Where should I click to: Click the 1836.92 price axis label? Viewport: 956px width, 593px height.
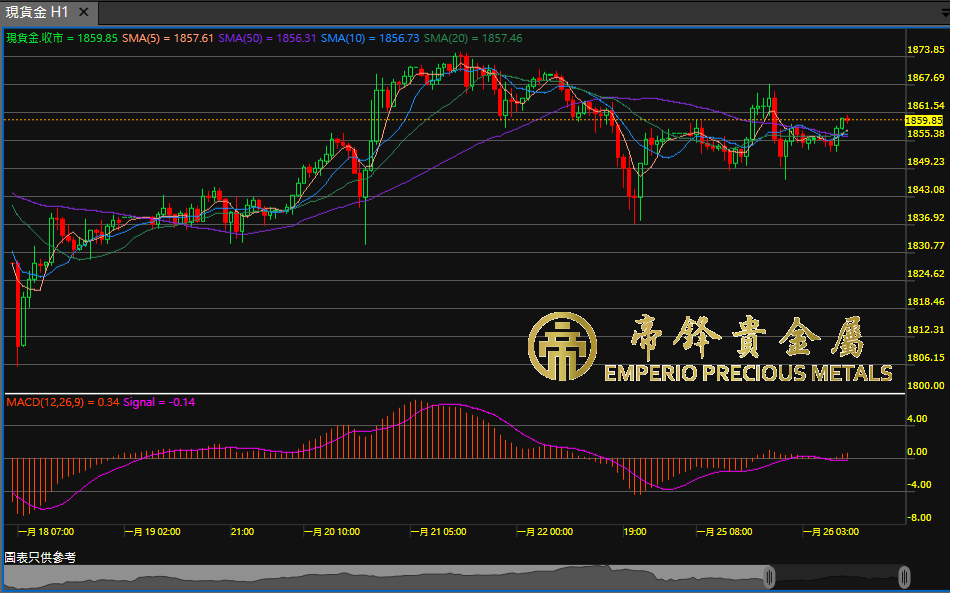[x=926, y=218]
